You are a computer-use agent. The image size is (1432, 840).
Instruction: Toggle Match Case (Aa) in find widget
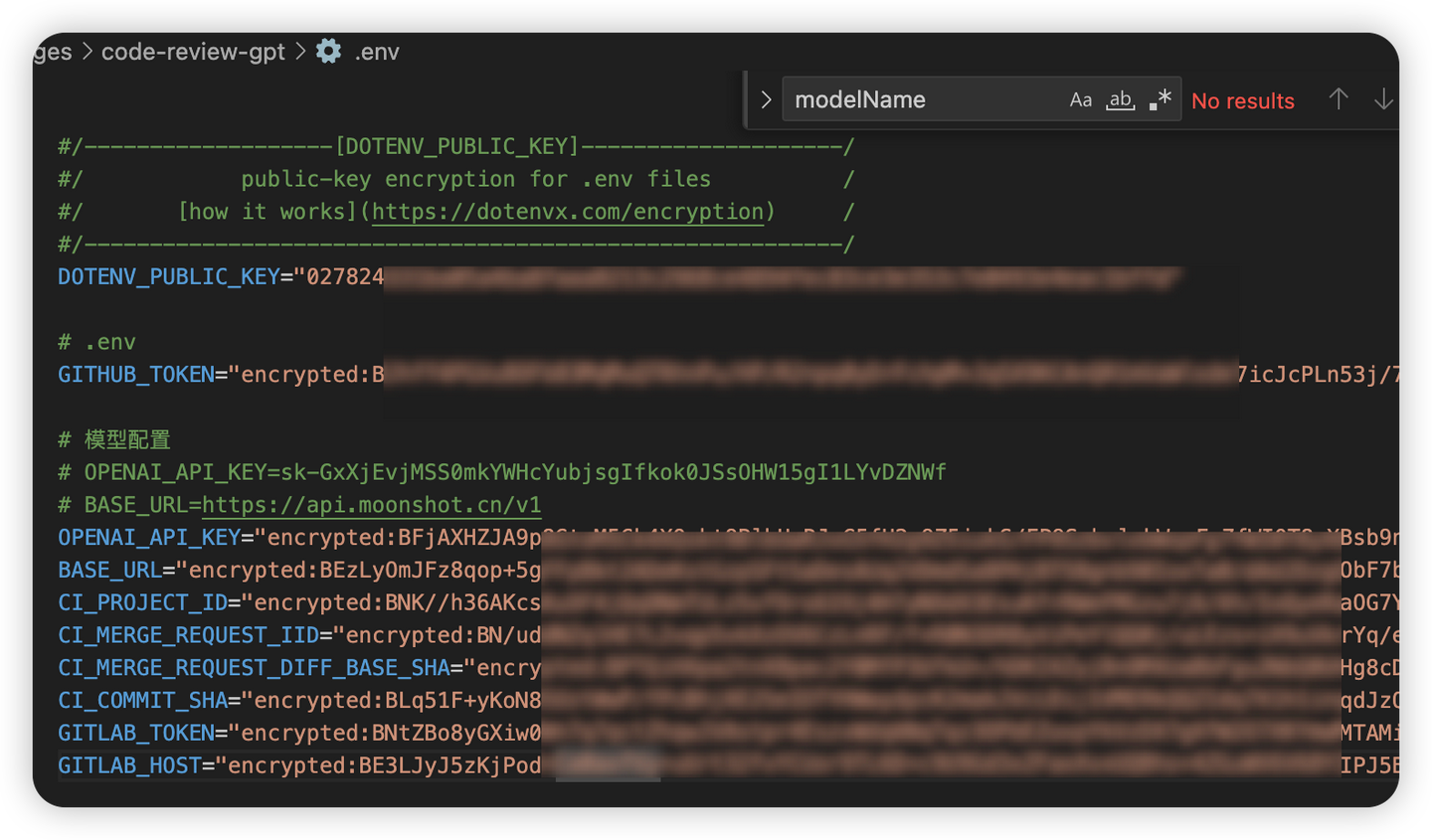tap(1080, 99)
